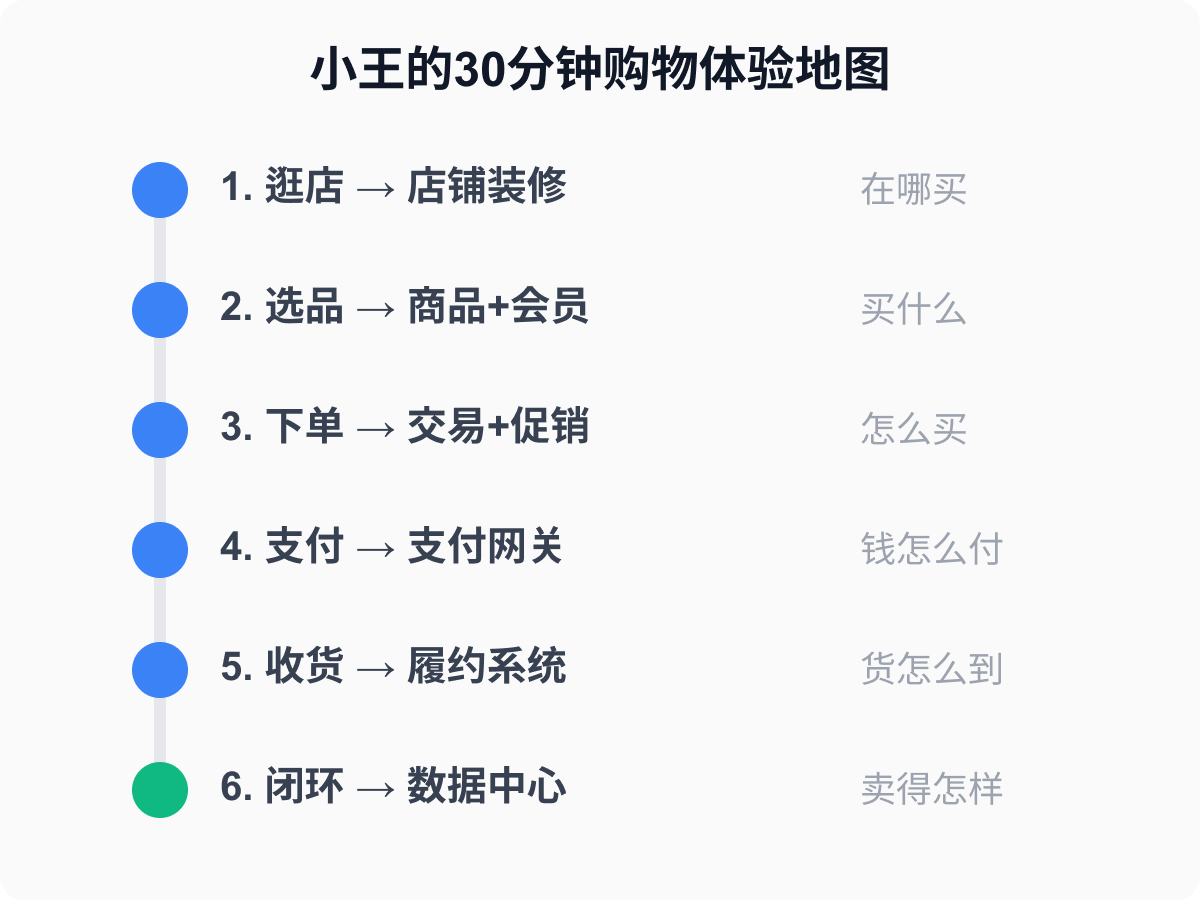Click the gray note 货怎么到

tap(931, 670)
